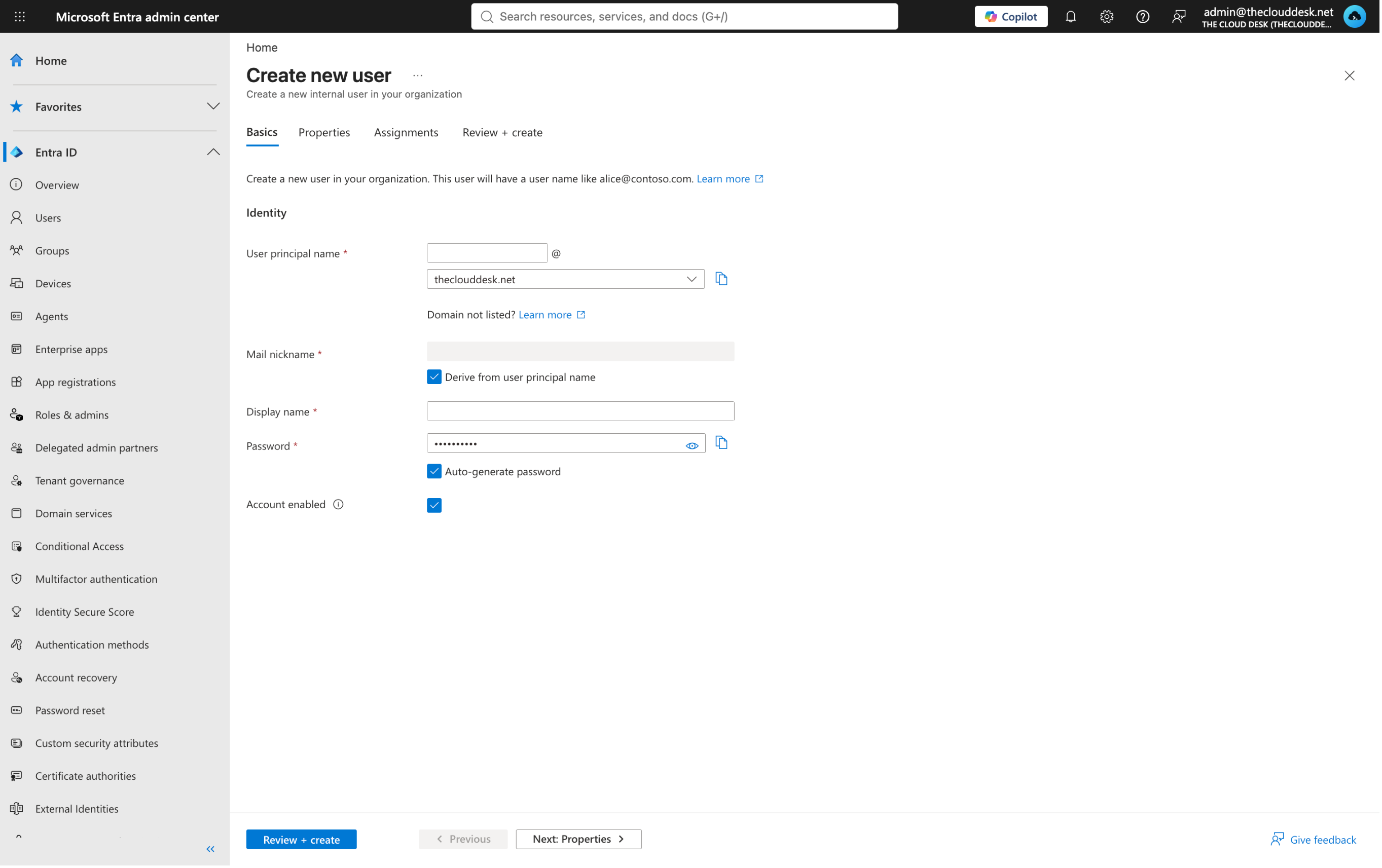Collapse the Entra ID section chevron
The image size is (1382, 868).
click(213, 152)
